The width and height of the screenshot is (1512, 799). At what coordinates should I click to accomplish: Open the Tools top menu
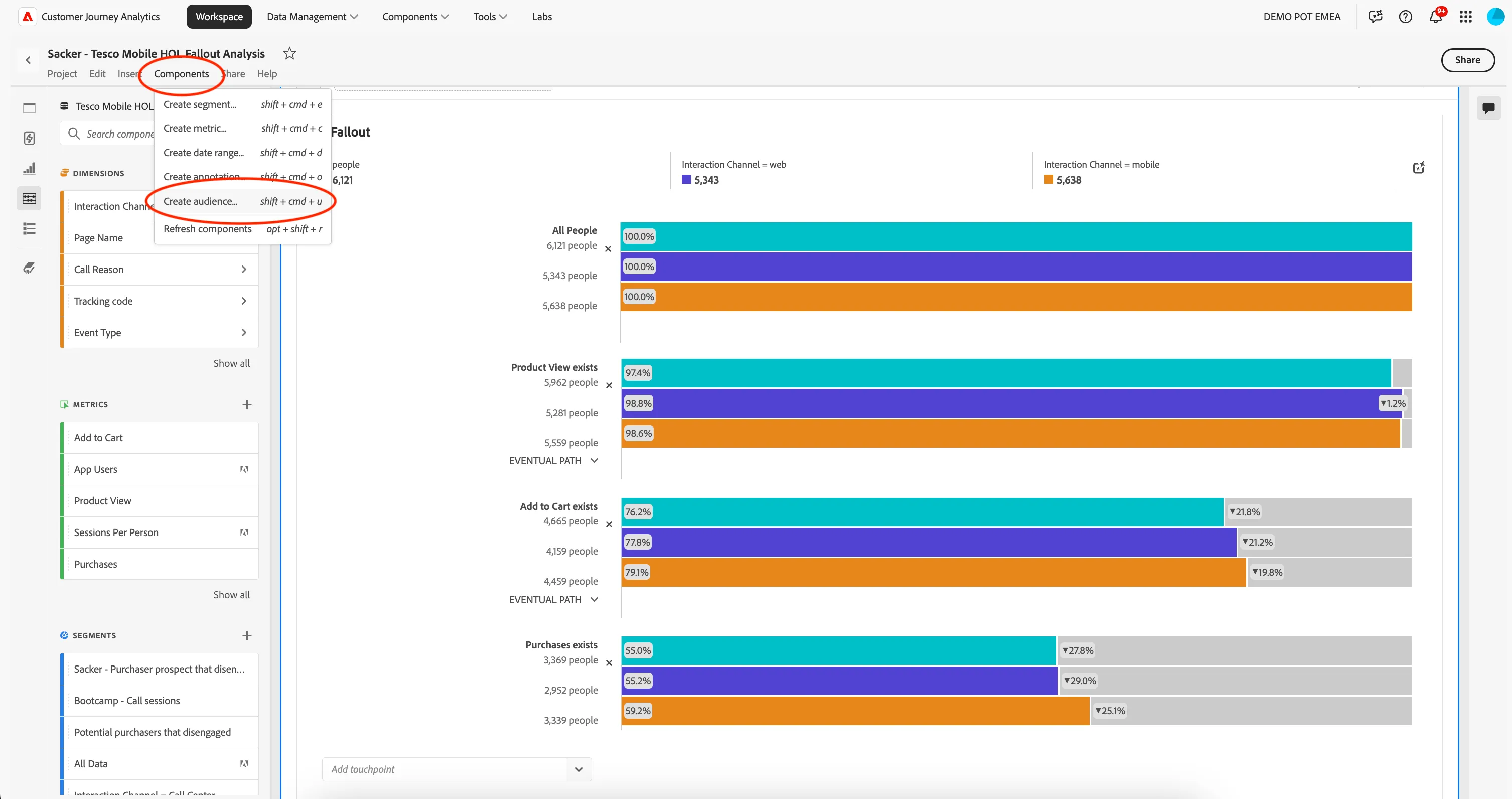(x=490, y=17)
